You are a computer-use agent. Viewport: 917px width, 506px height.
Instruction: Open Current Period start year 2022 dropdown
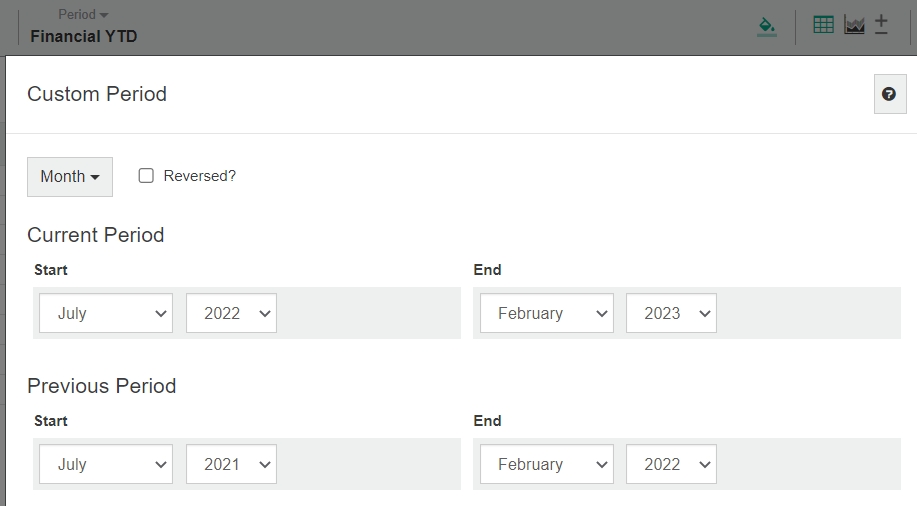[x=231, y=313]
